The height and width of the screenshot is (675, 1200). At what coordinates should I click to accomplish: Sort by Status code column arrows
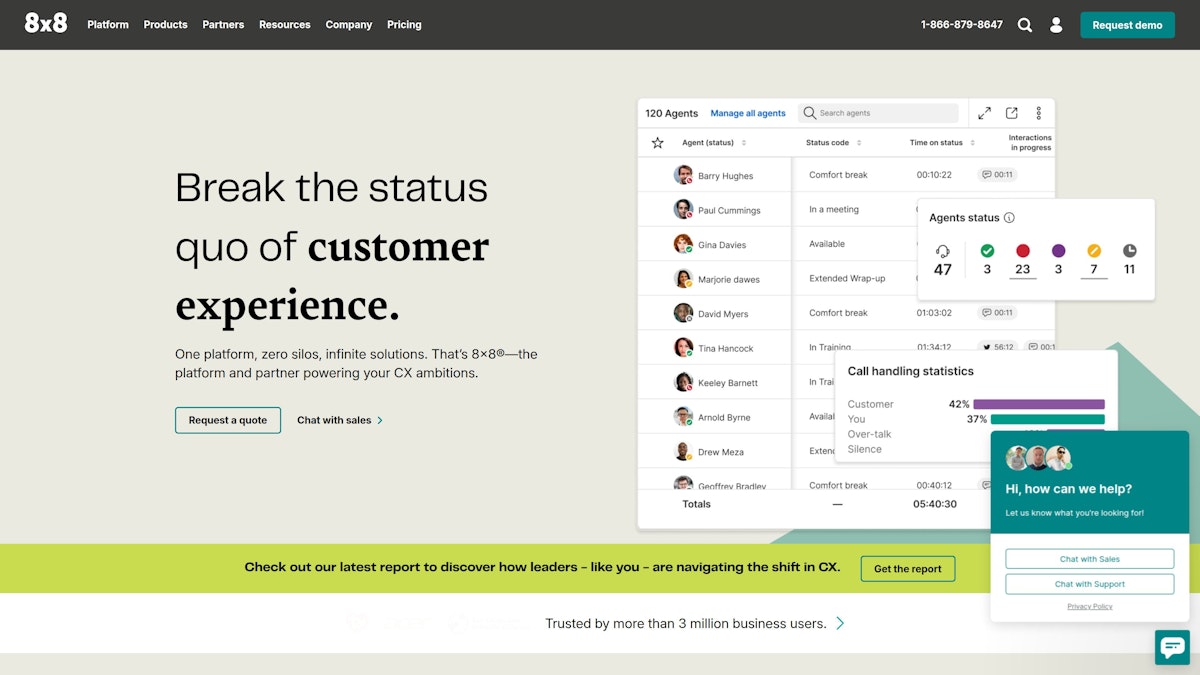(859, 143)
